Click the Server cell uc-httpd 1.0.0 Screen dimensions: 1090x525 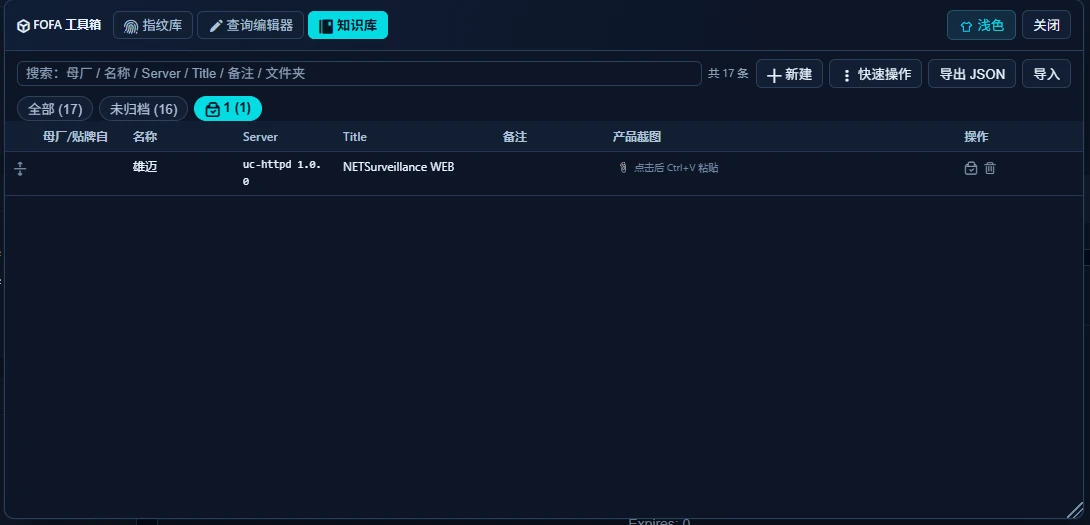[282, 174]
